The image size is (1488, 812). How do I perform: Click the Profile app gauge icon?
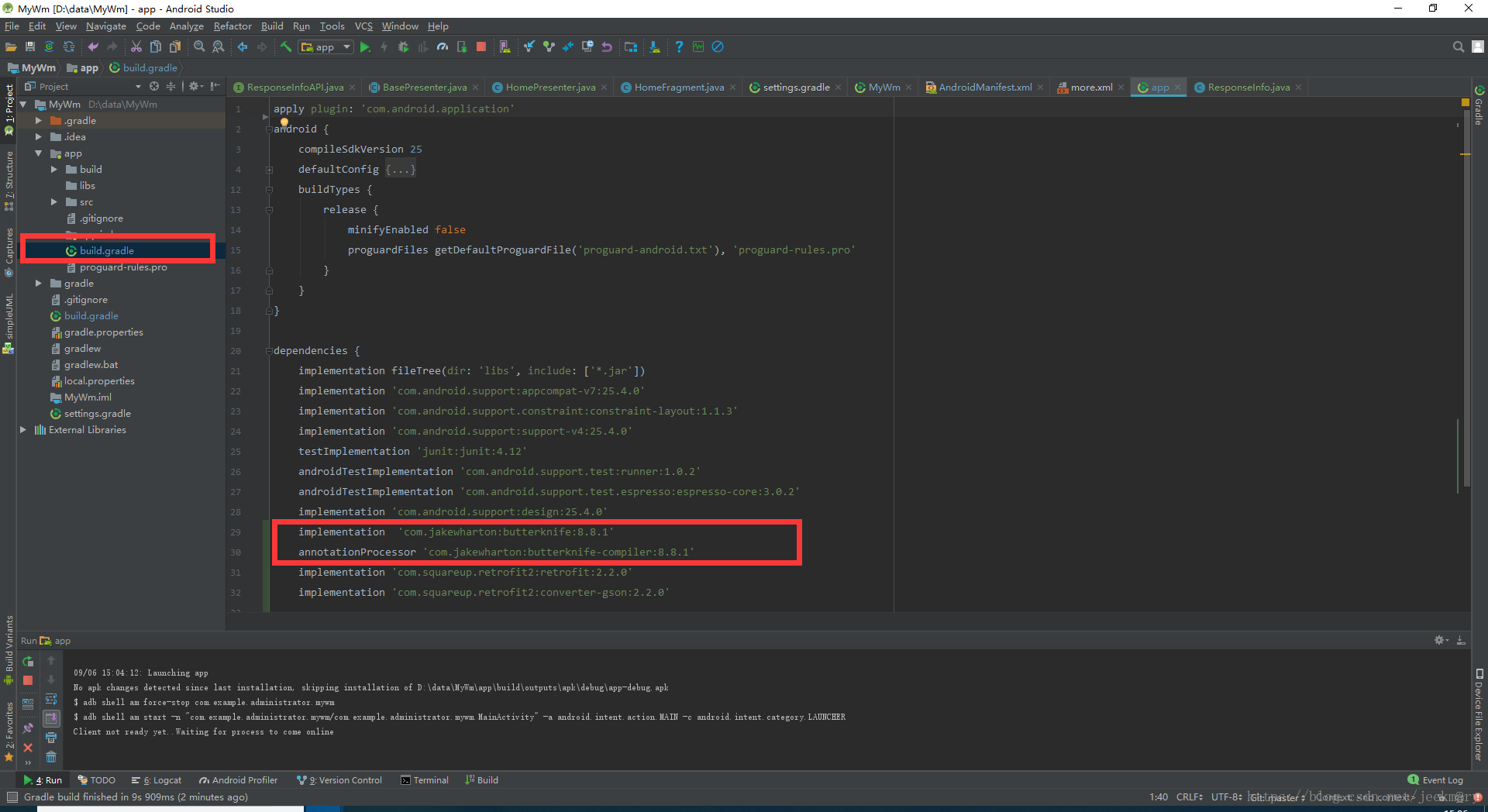443,47
